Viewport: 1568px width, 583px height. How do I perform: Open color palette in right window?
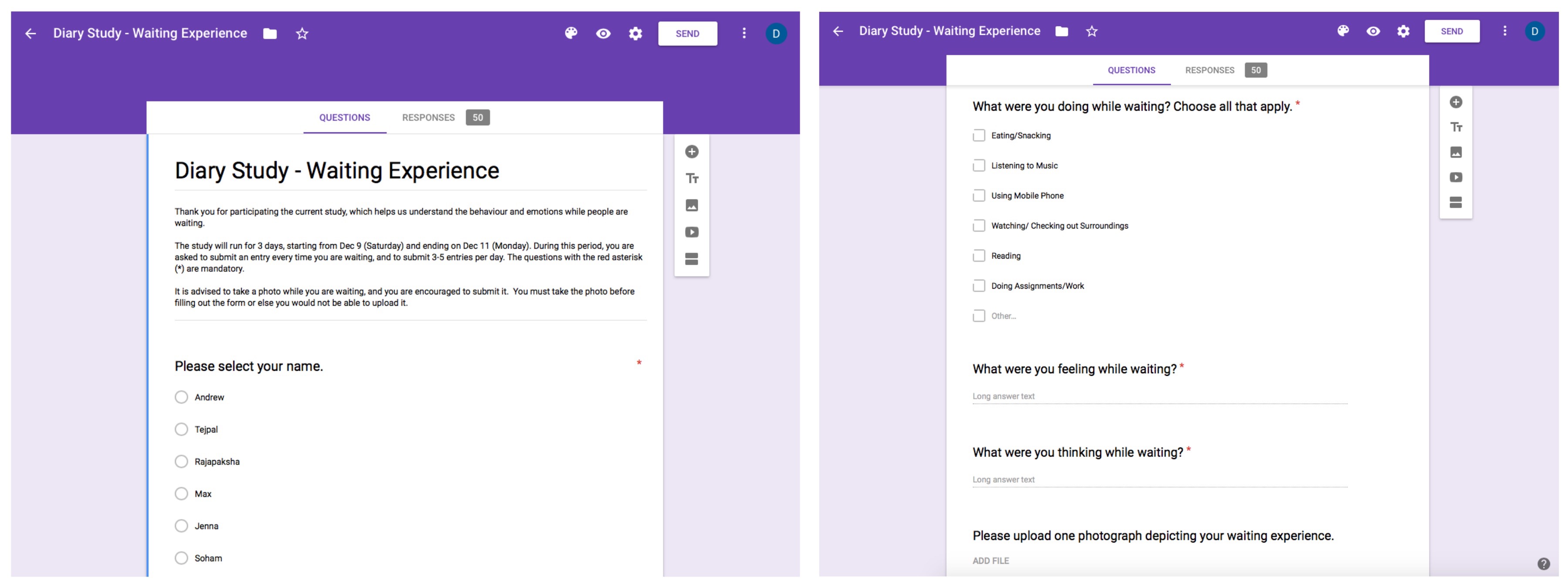tap(1343, 31)
